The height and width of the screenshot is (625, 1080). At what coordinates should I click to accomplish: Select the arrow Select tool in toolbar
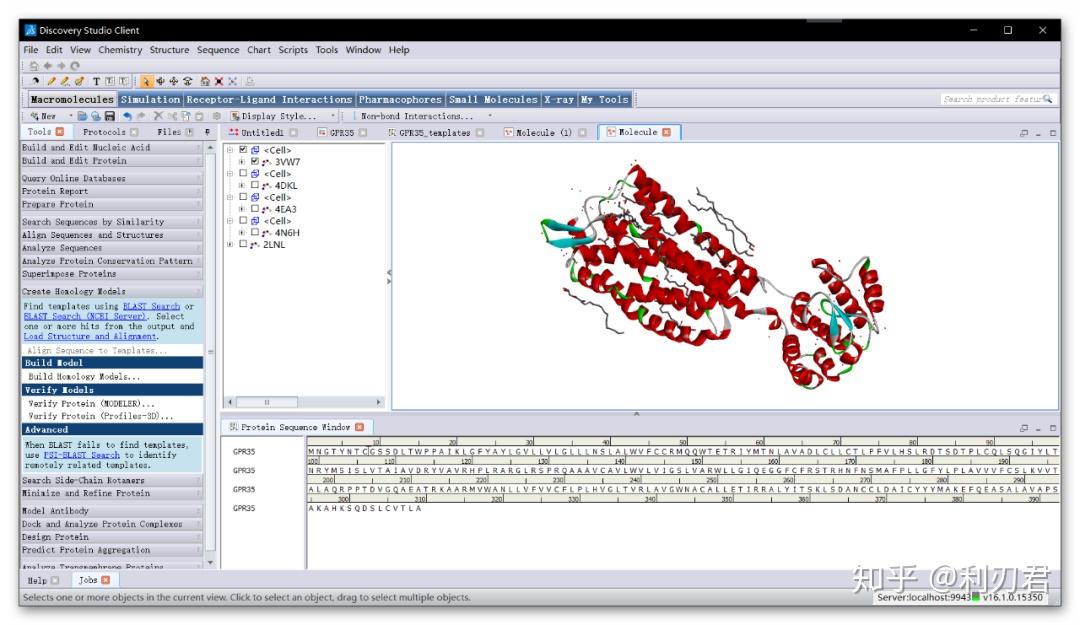pos(145,81)
